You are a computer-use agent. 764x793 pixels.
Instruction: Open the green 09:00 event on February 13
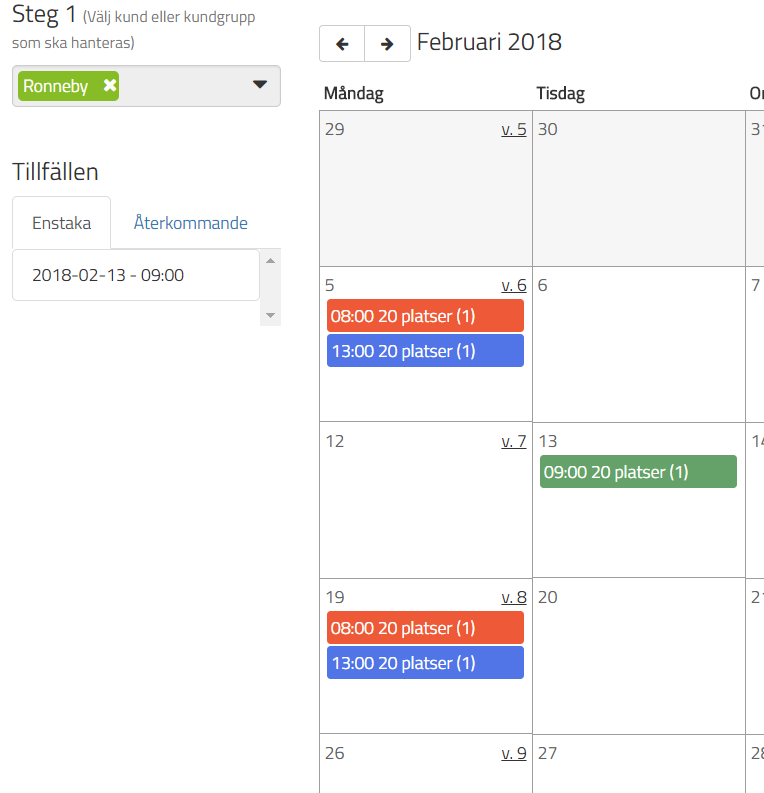638,472
